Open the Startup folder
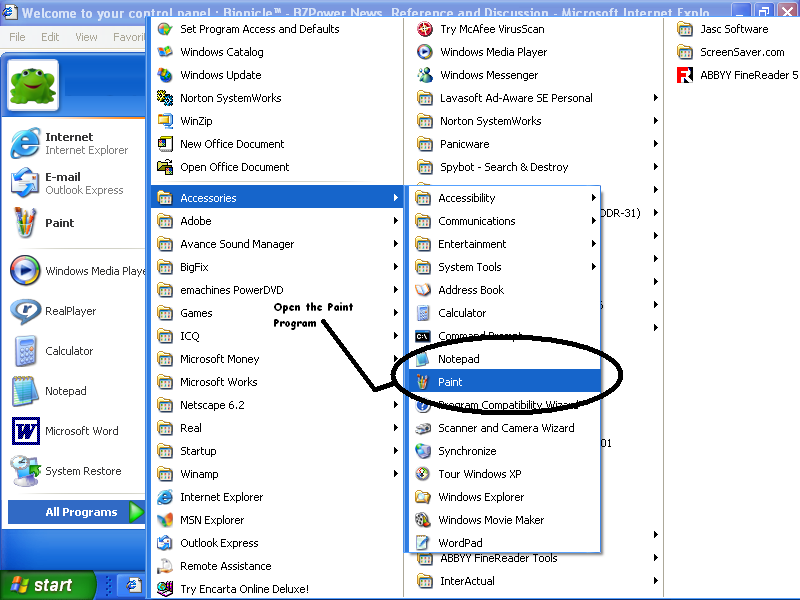The width and height of the screenshot is (800, 600). coord(277,451)
